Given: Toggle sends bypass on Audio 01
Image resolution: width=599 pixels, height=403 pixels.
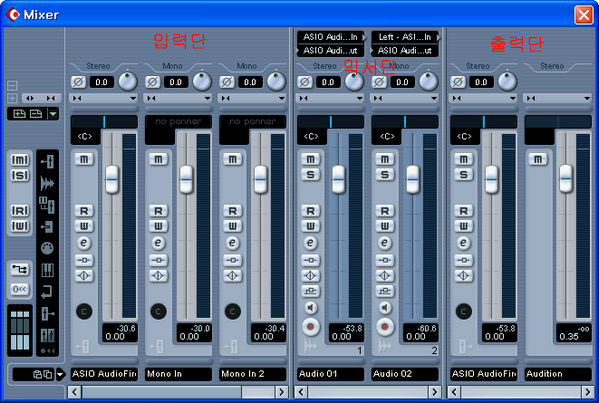Looking at the screenshot, I should point(311,291).
